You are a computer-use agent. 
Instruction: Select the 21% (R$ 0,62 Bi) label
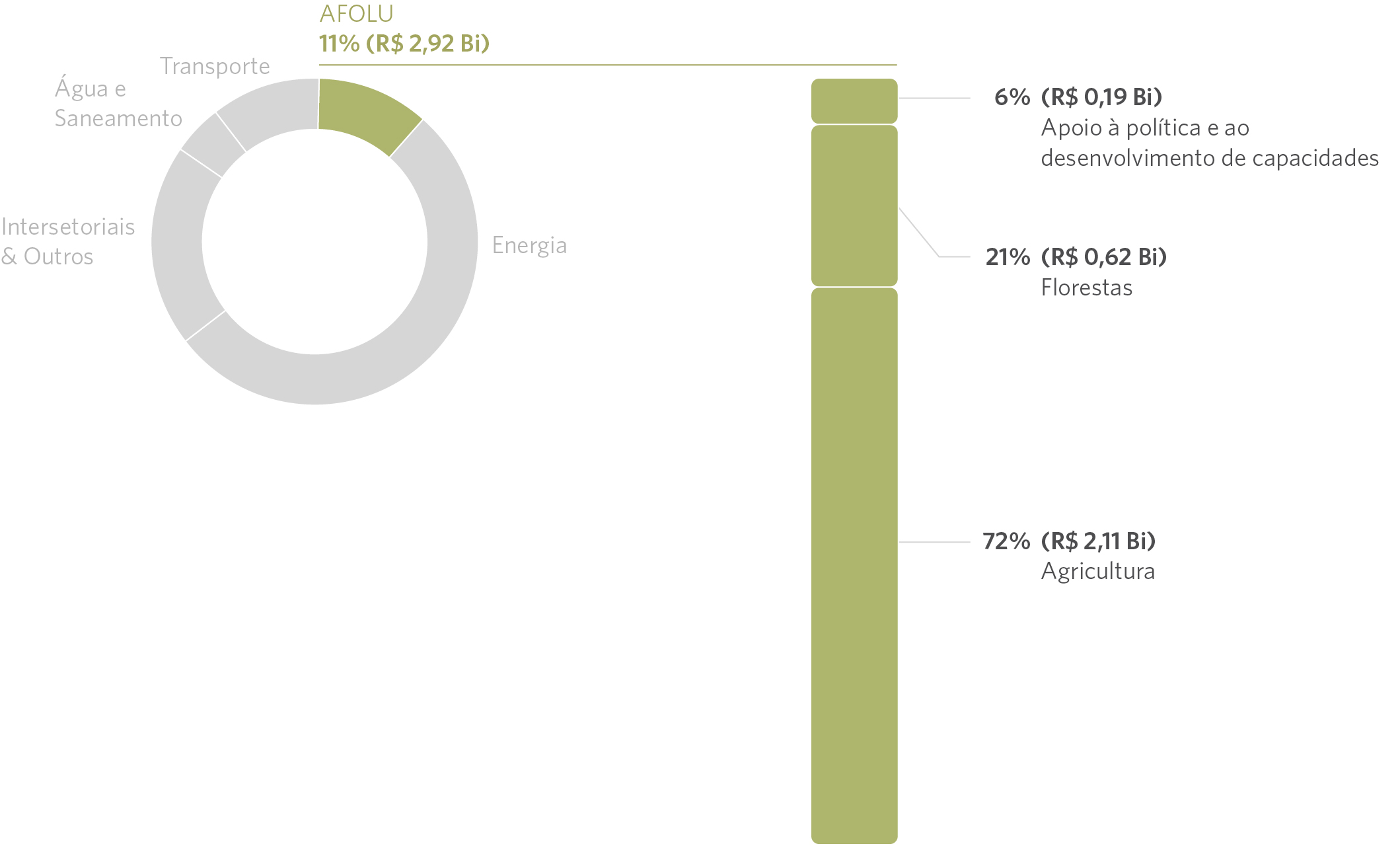point(1076,257)
